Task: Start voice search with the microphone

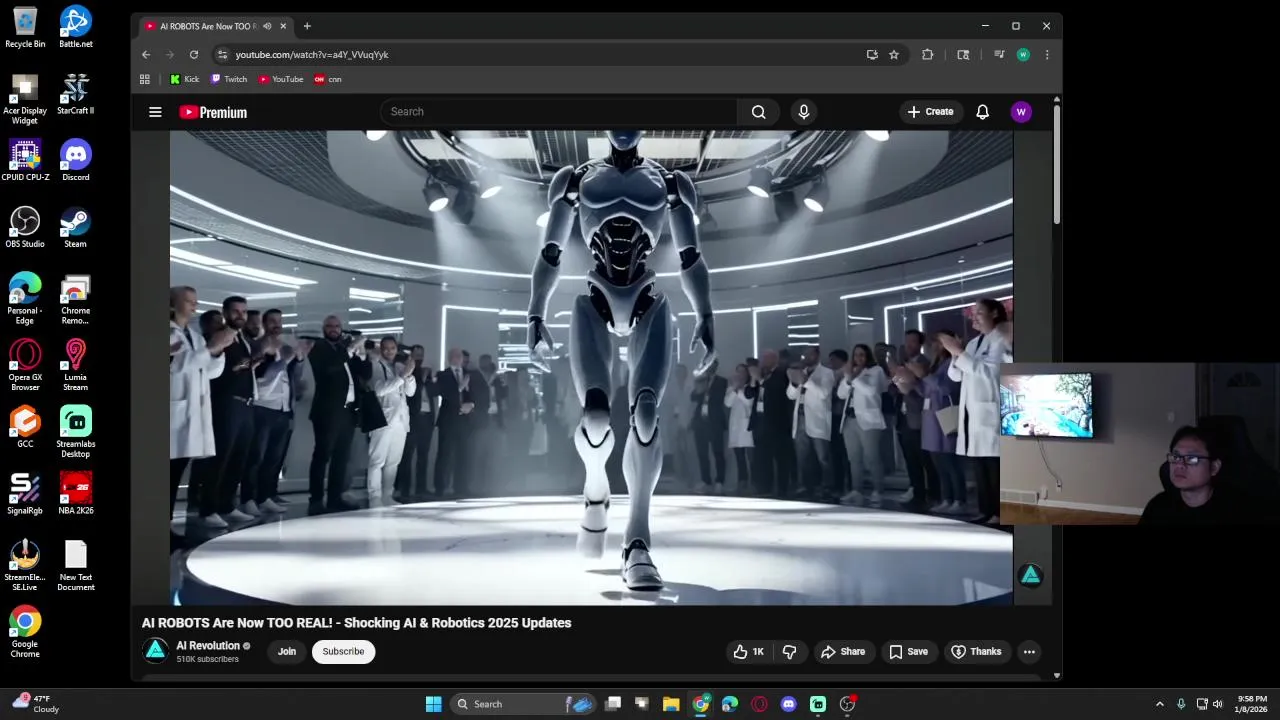Action: 803,112
